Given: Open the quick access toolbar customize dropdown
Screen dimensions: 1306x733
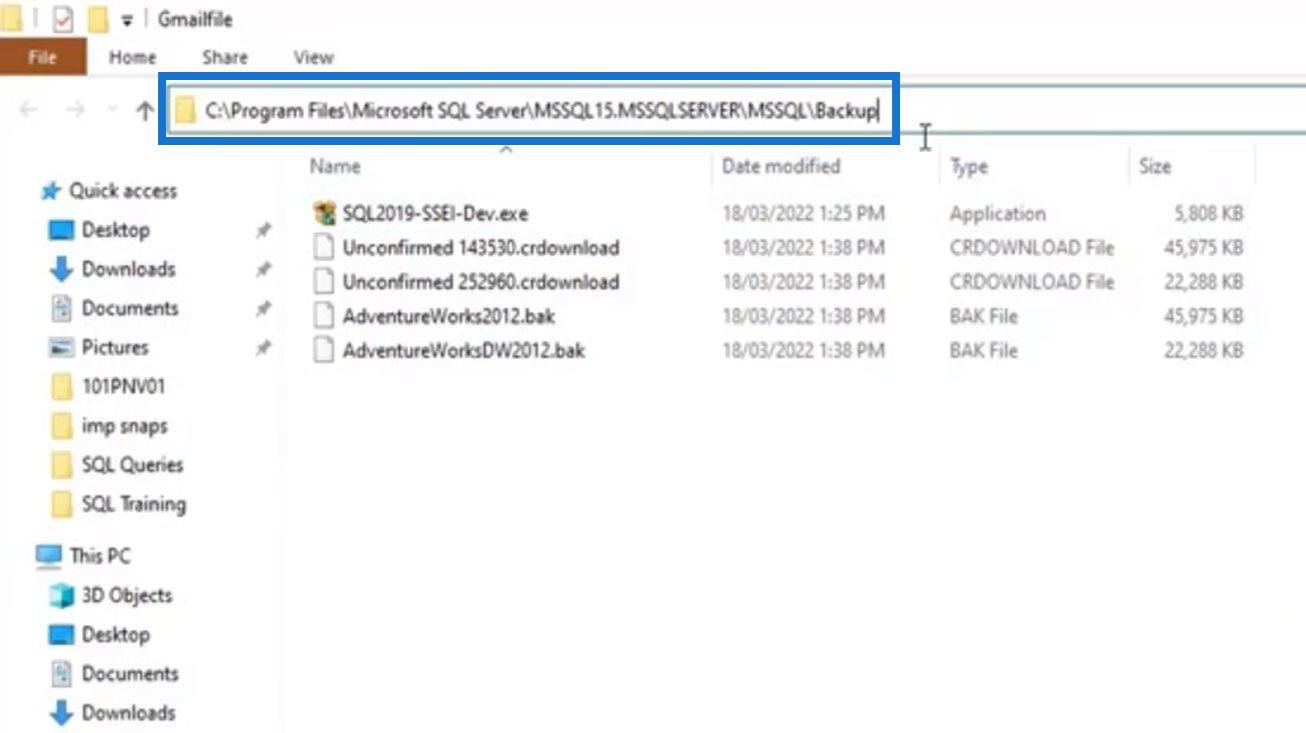Looking at the screenshot, I should tap(127, 20).
